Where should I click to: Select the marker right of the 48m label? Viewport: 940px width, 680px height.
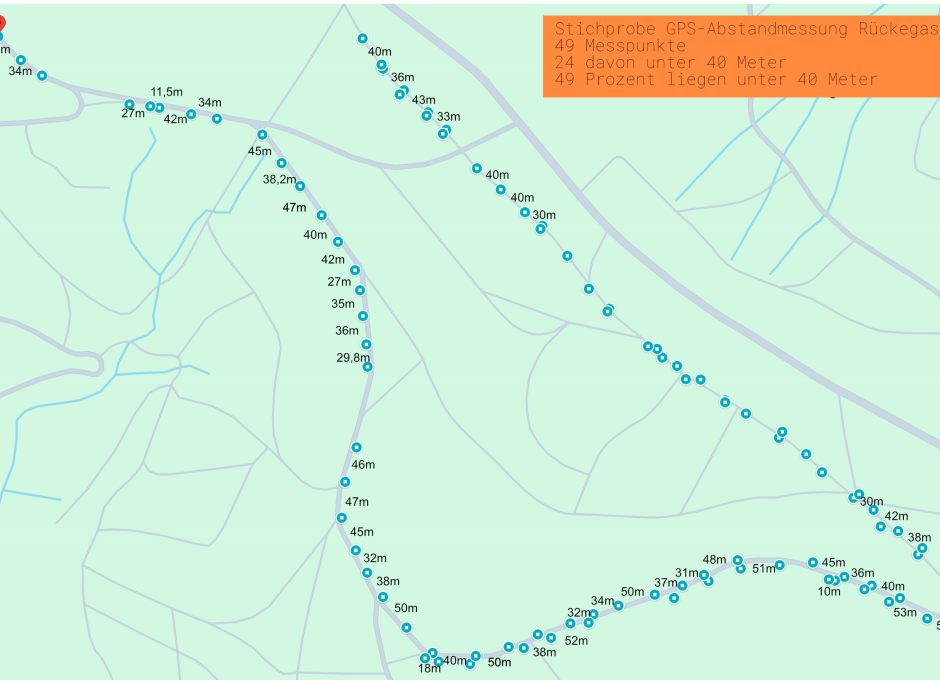[737, 560]
